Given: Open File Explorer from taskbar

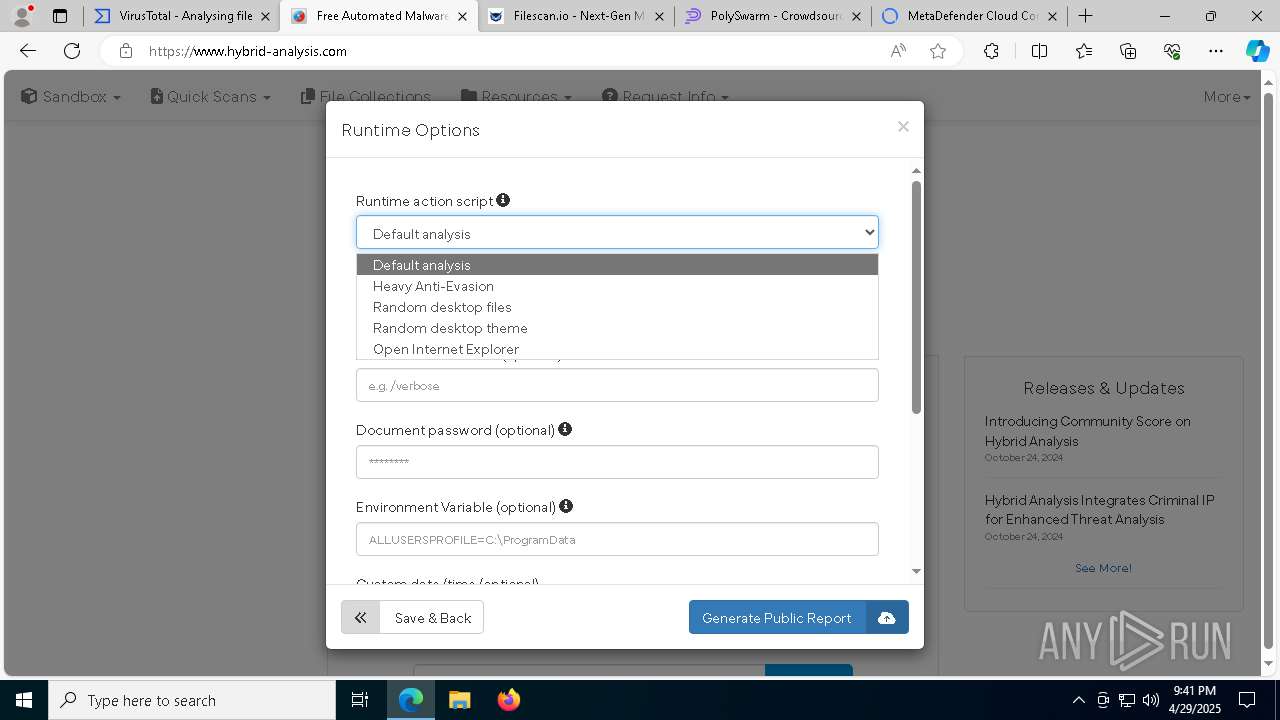Looking at the screenshot, I should point(459,700).
